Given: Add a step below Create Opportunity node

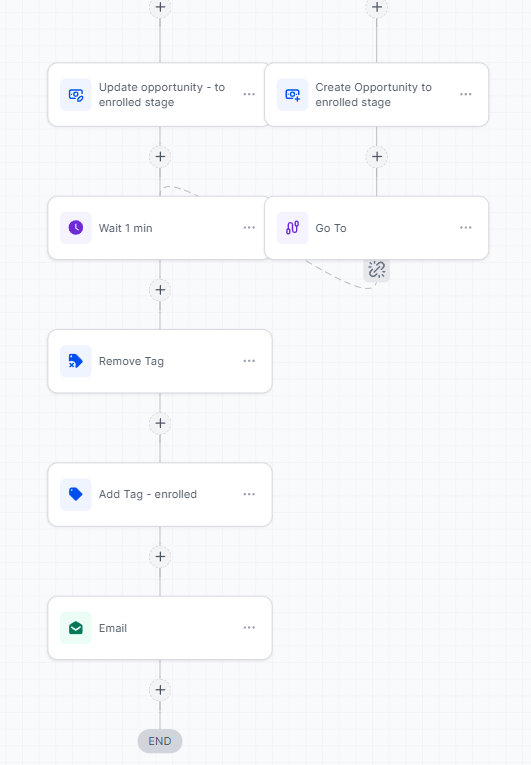Looking at the screenshot, I should pyautogui.click(x=377, y=157).
